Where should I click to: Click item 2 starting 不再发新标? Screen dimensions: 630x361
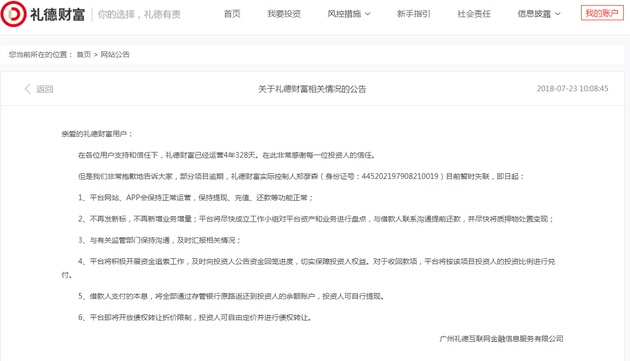coord(316,219)
